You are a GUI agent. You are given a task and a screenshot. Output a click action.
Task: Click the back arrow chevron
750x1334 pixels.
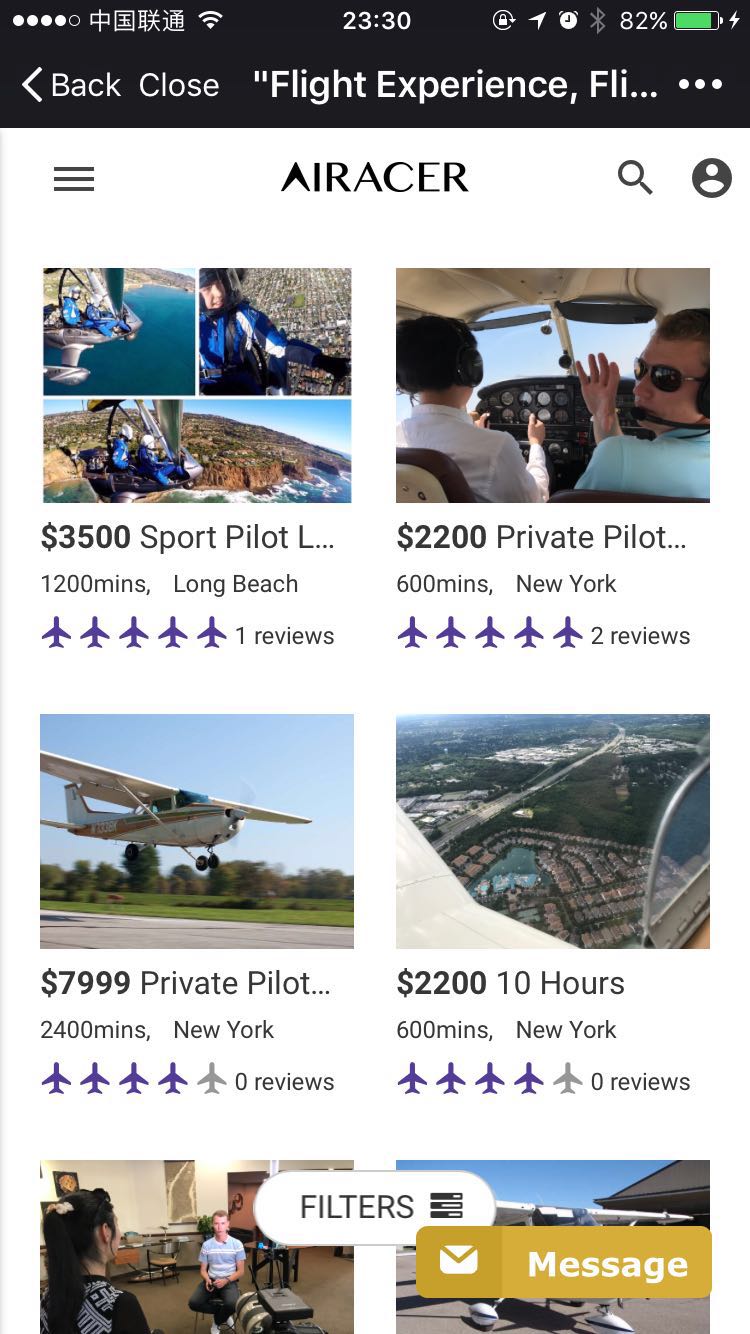32,85
